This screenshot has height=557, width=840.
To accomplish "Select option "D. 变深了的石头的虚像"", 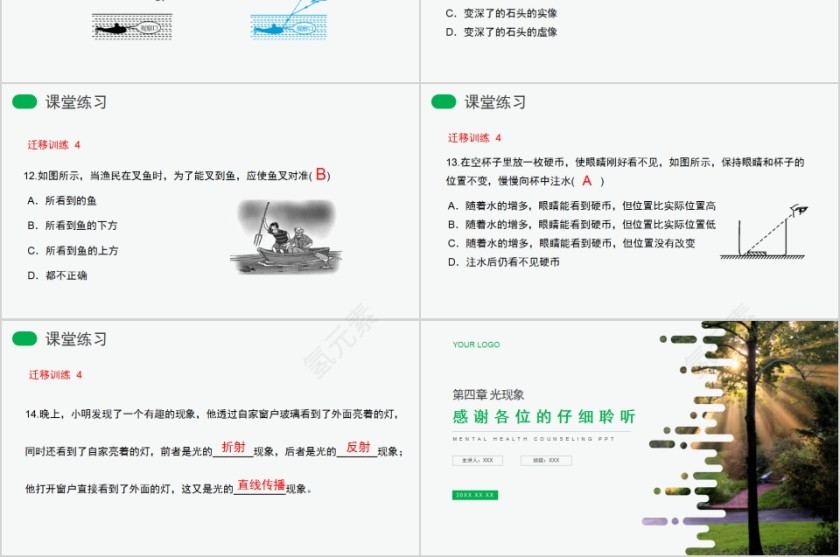I will click(x=501, y=32).
